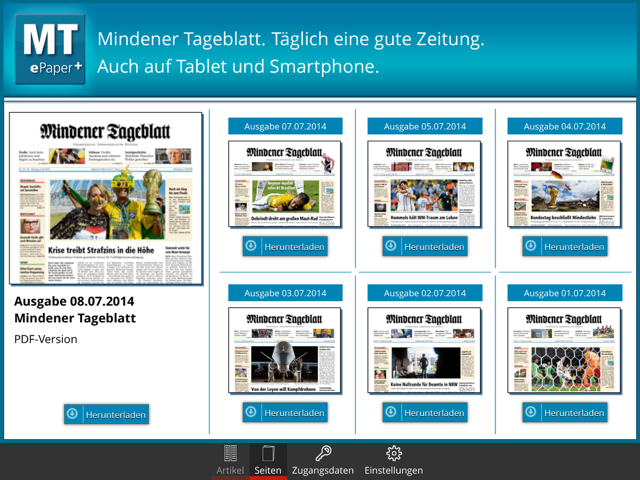Download Ausgabe 02.07.2014 via Herunterladen
This screenshot has height=480, width=640.
pyautogui.click(x=424, y=412)
